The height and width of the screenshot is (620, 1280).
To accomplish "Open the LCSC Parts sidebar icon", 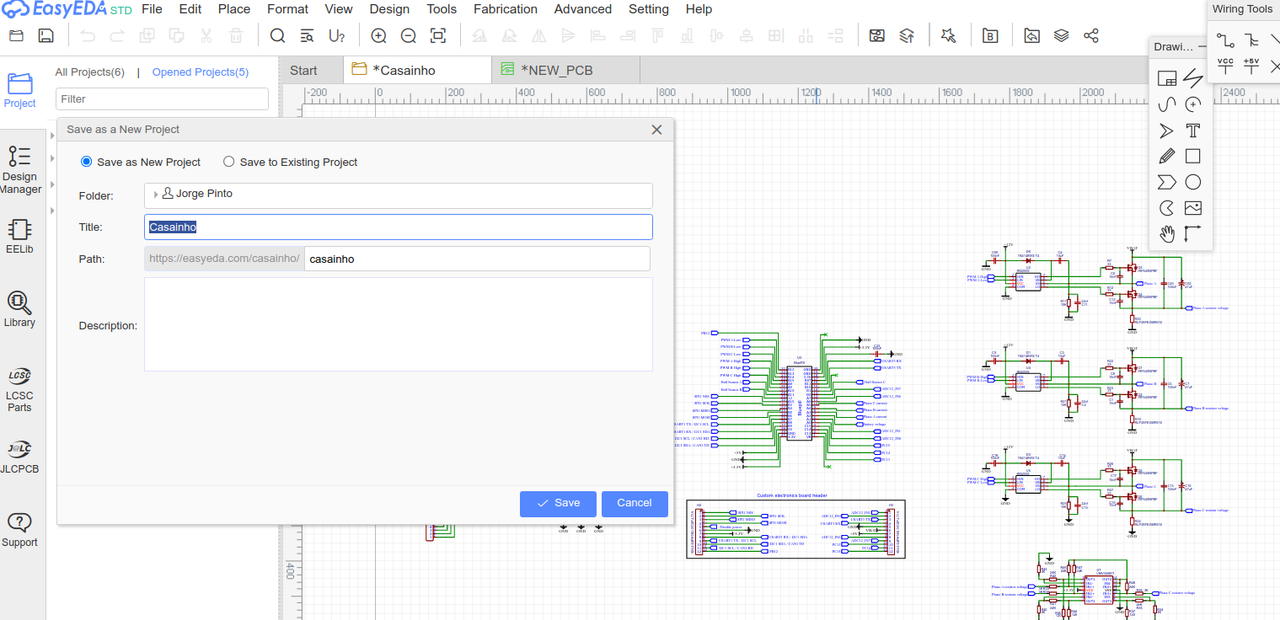I will tap(19, 390).
